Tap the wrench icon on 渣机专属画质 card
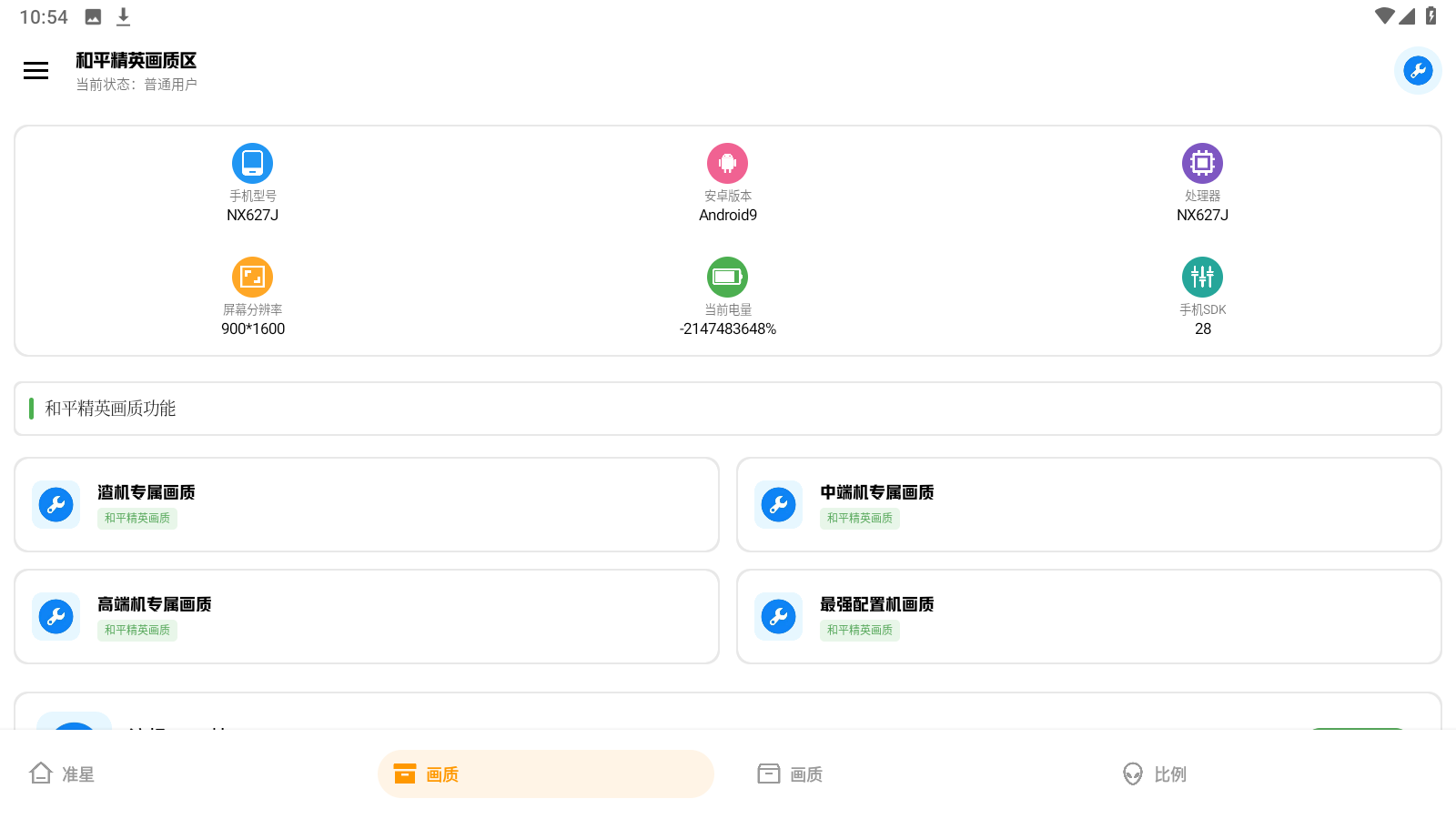The height and width of the screenshot is (819, 1456). pos(56,504)
